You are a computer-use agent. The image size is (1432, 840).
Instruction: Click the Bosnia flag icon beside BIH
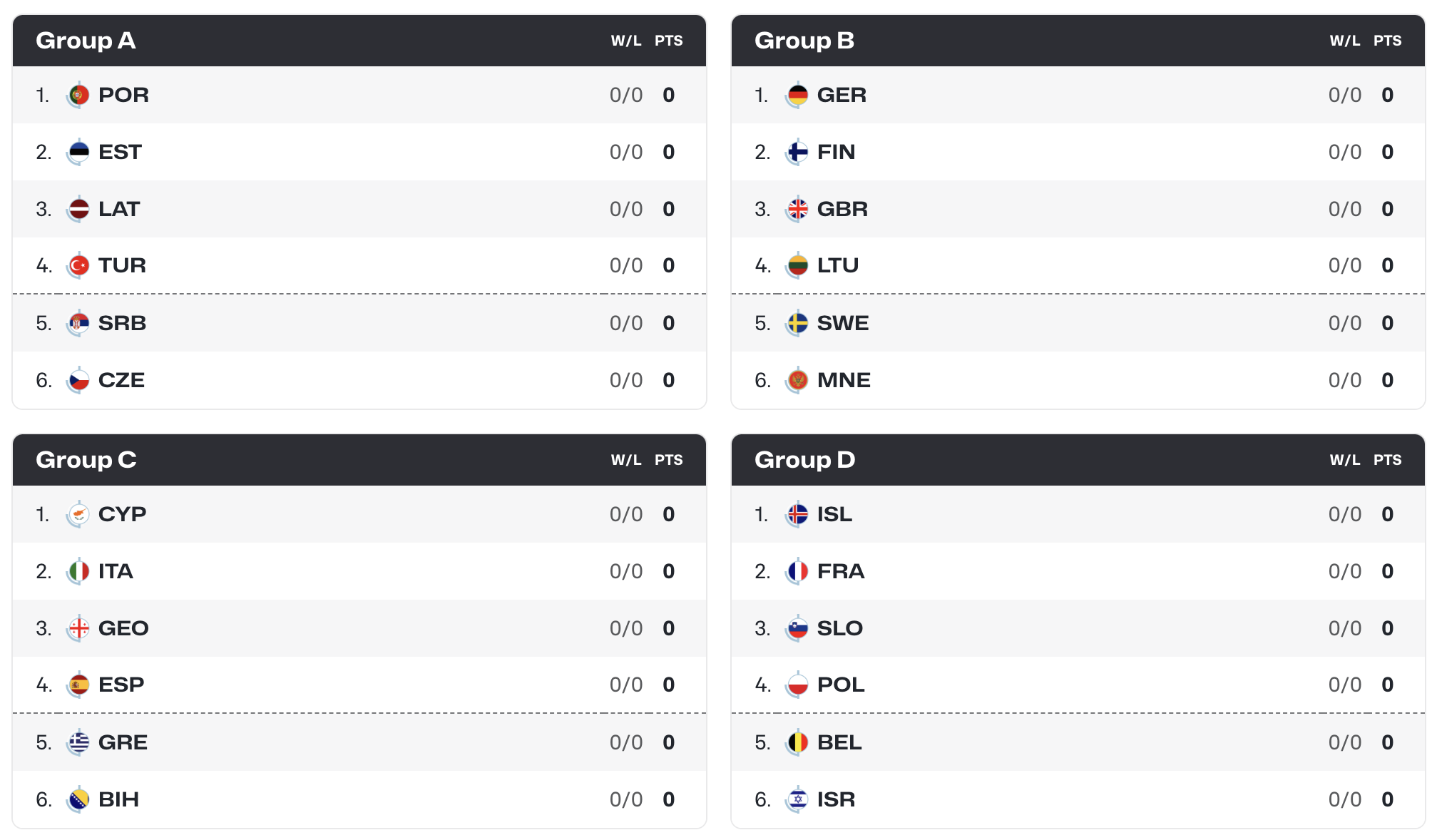coord(78,799)
